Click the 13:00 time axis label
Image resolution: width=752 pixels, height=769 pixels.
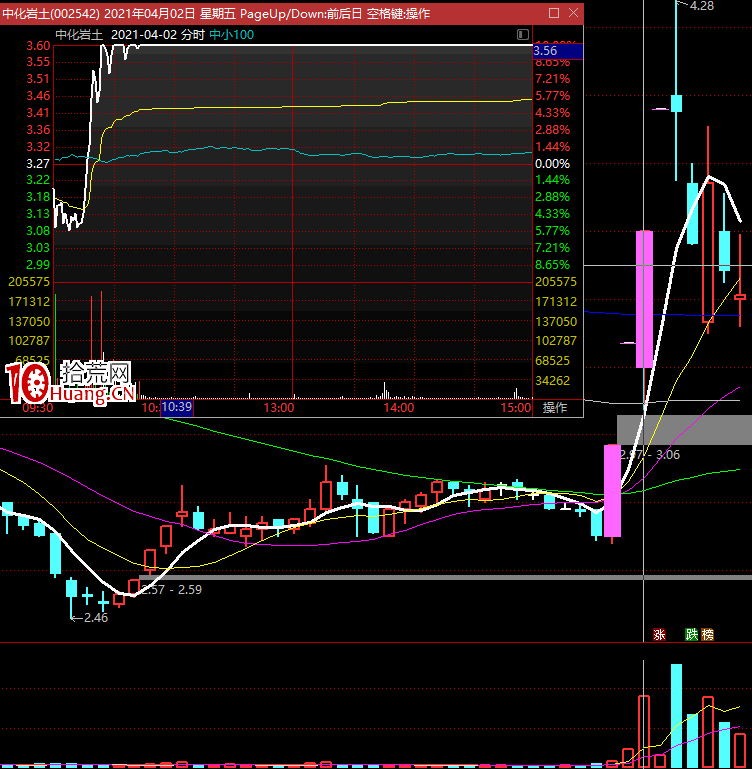[279, 408]
